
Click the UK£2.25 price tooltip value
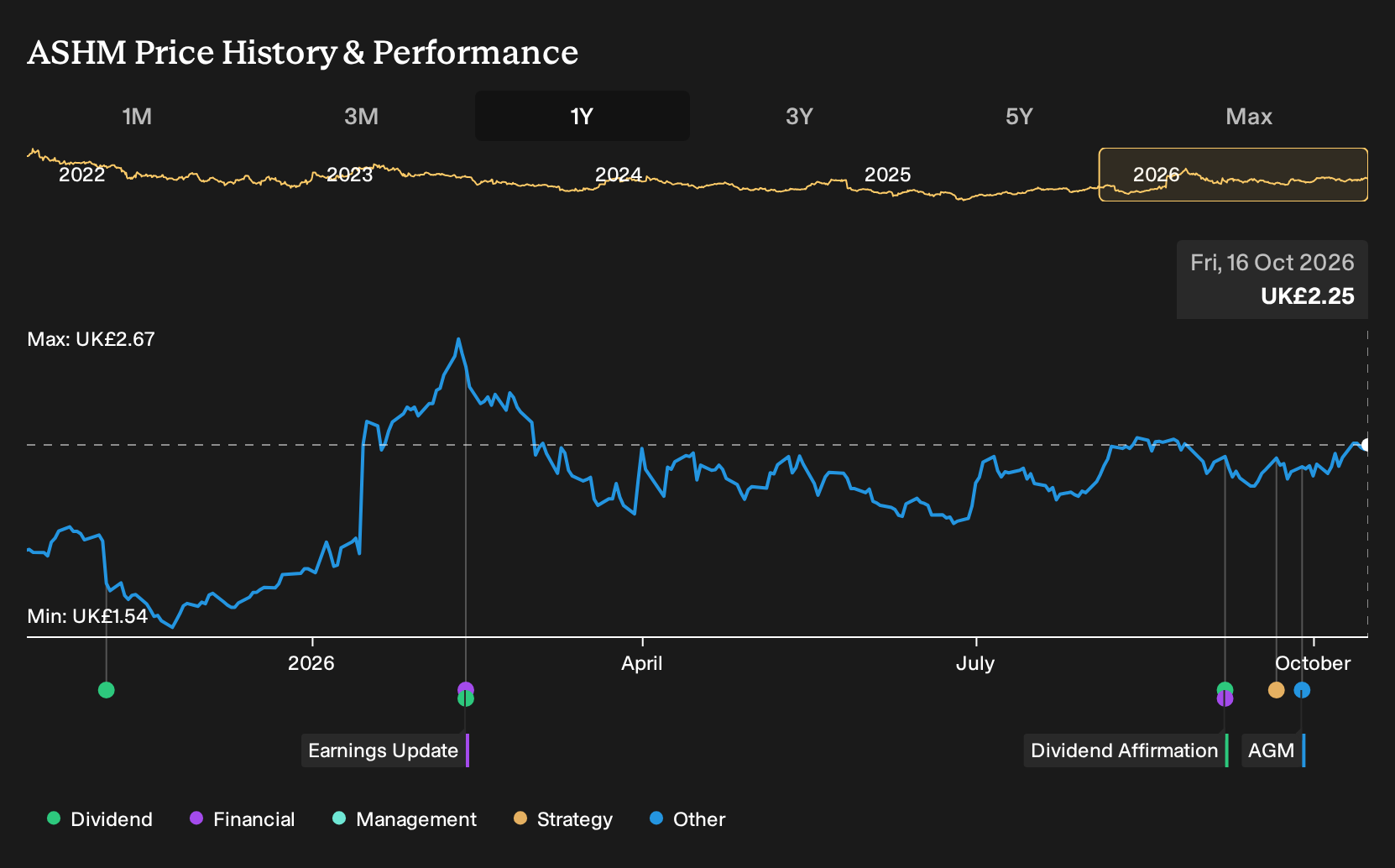tap(1308, 296)
